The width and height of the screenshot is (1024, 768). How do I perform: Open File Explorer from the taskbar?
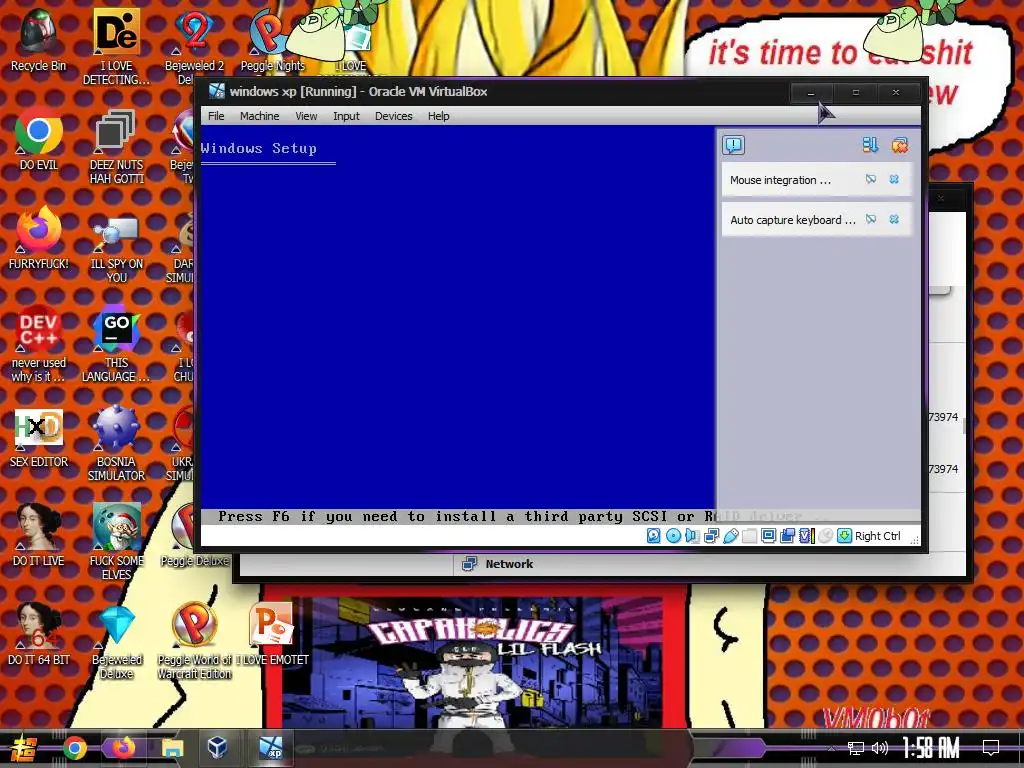coord(172,748)
